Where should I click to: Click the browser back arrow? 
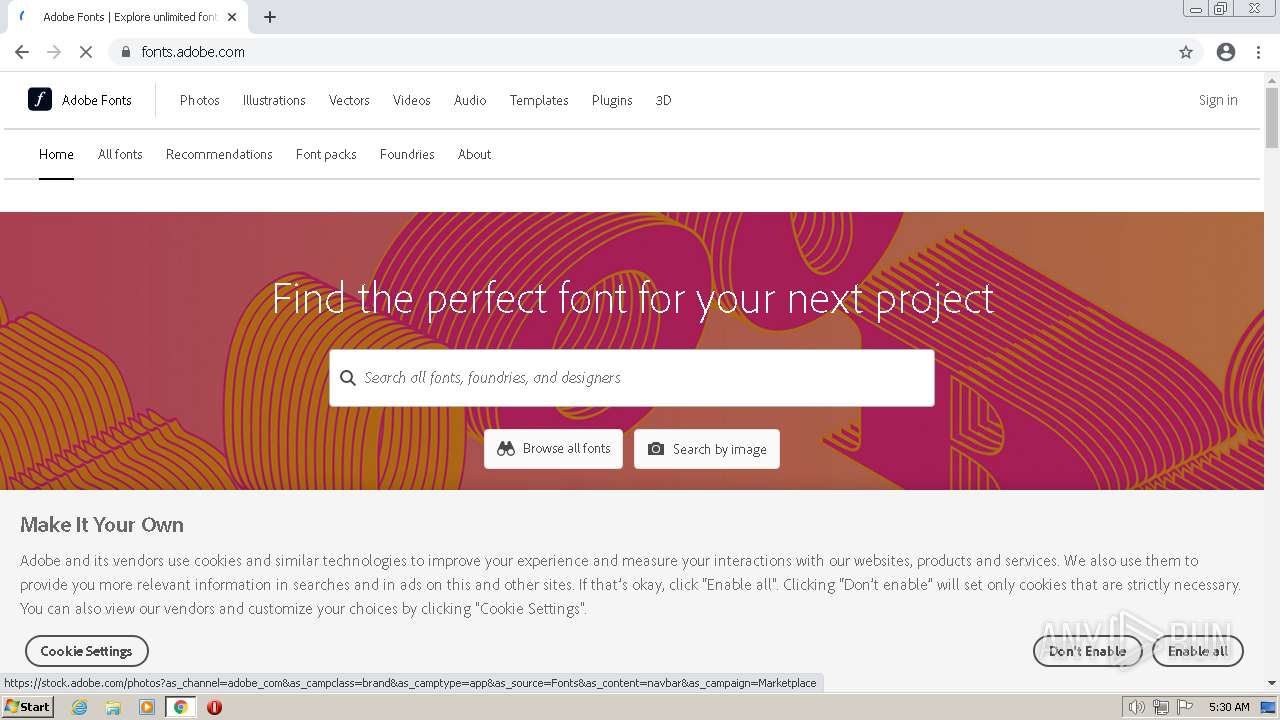[x=22, y=52]
